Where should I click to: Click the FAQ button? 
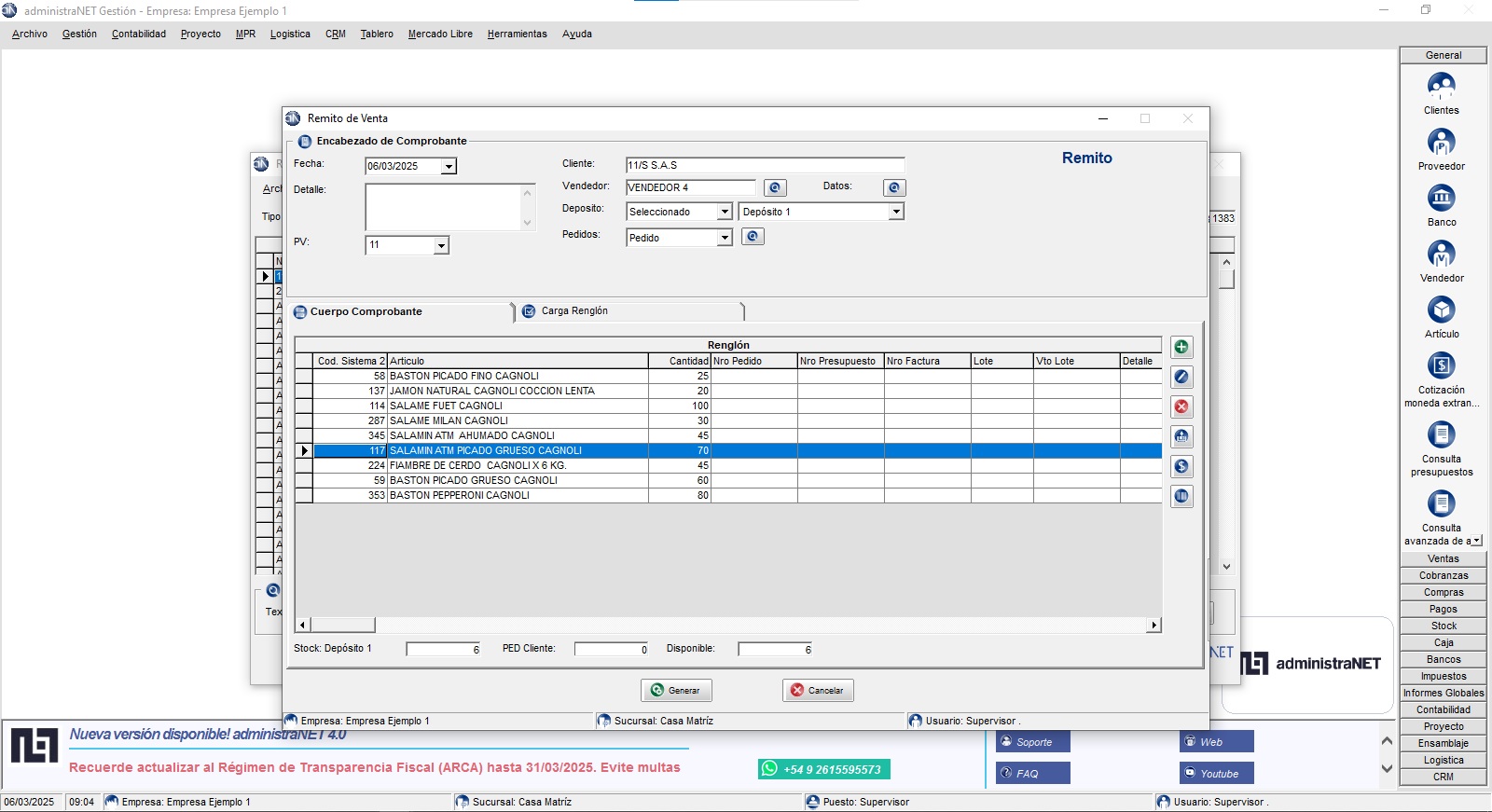(1033, 773)
